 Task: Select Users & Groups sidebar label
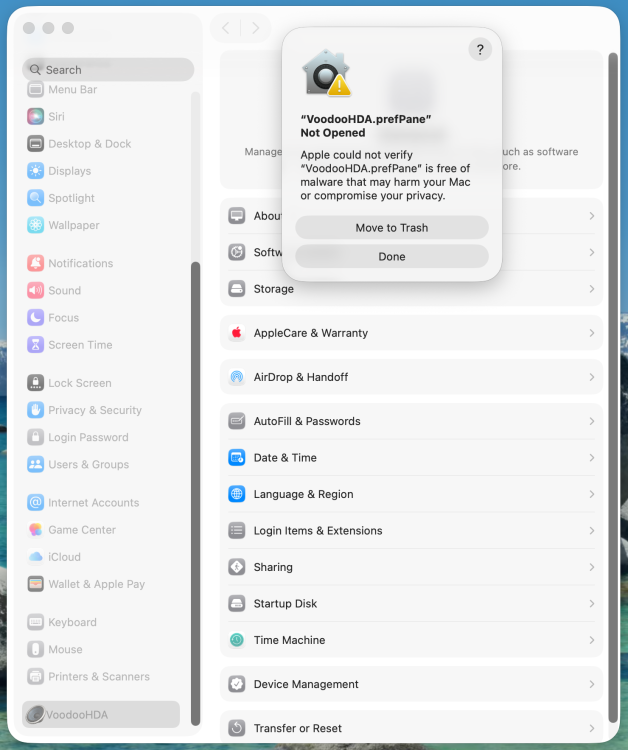(88, 464)
